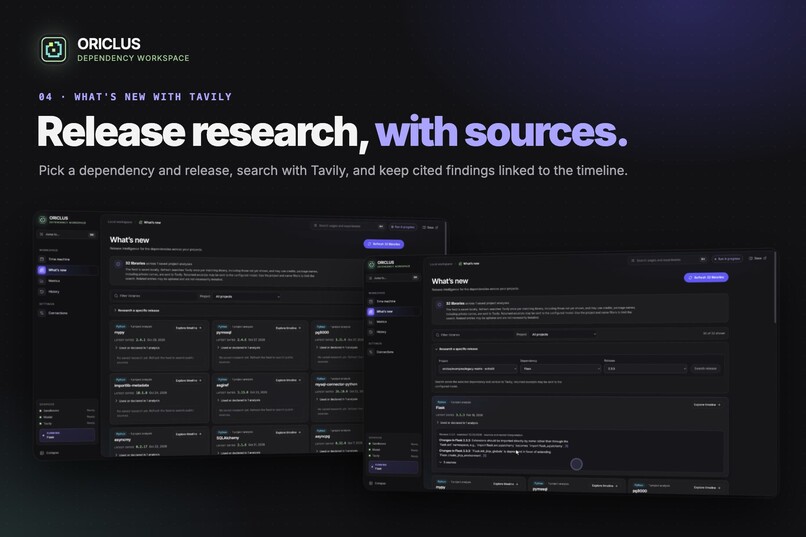
Task: Click mysql-connector-python card title in back window
Action: [x=336, y=384]
